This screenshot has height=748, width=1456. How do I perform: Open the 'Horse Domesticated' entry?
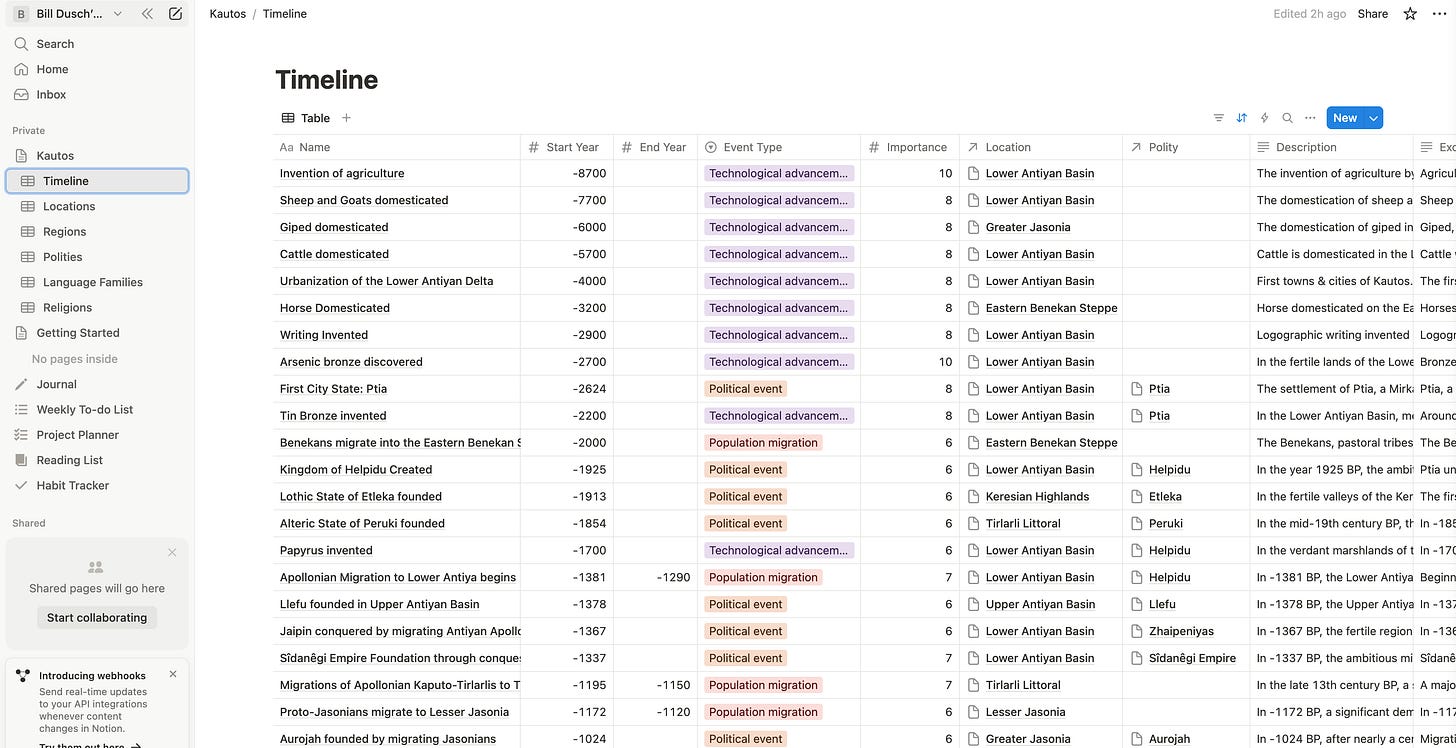click(x=335, y=308)
